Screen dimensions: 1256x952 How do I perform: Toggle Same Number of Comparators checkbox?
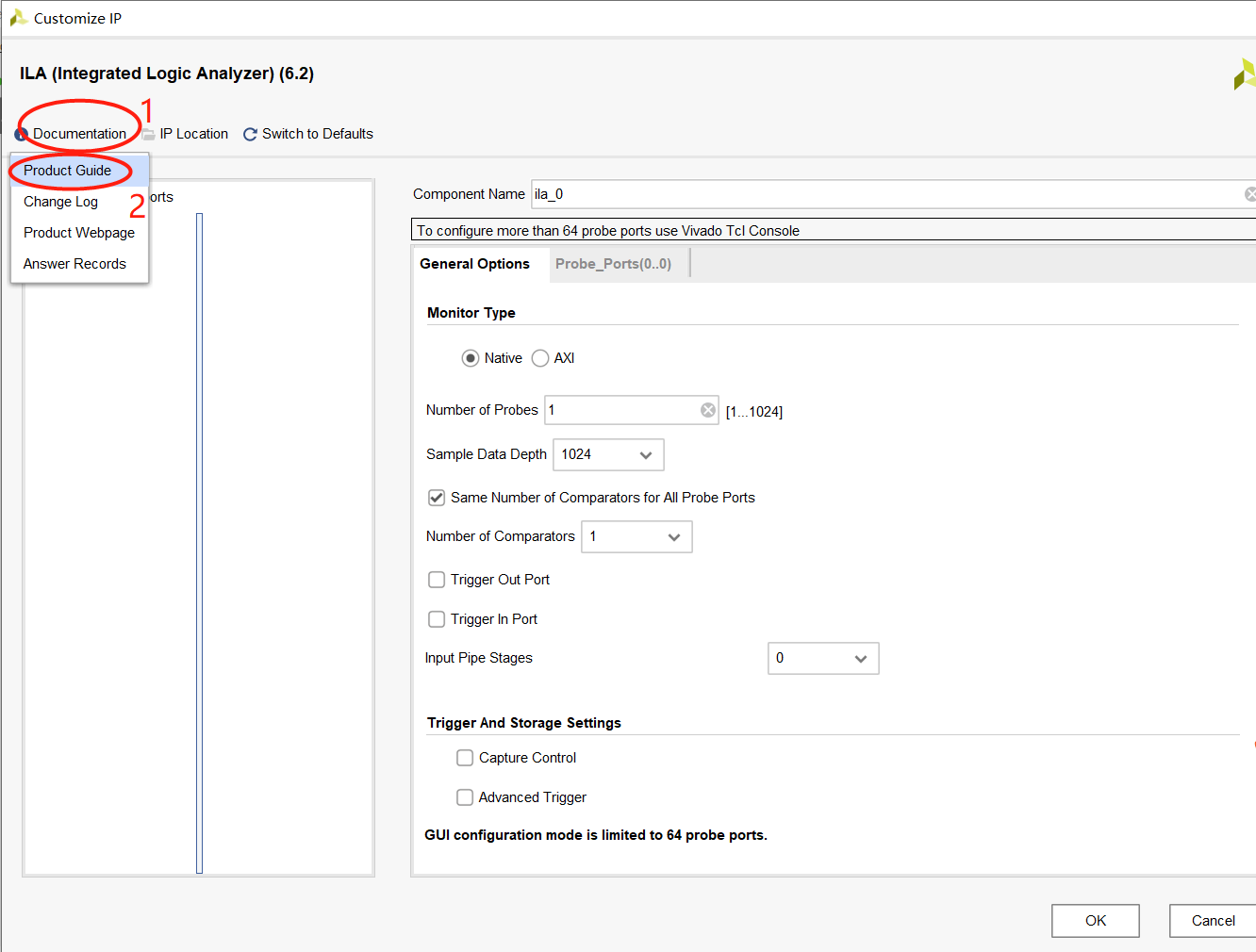[437, 498]
